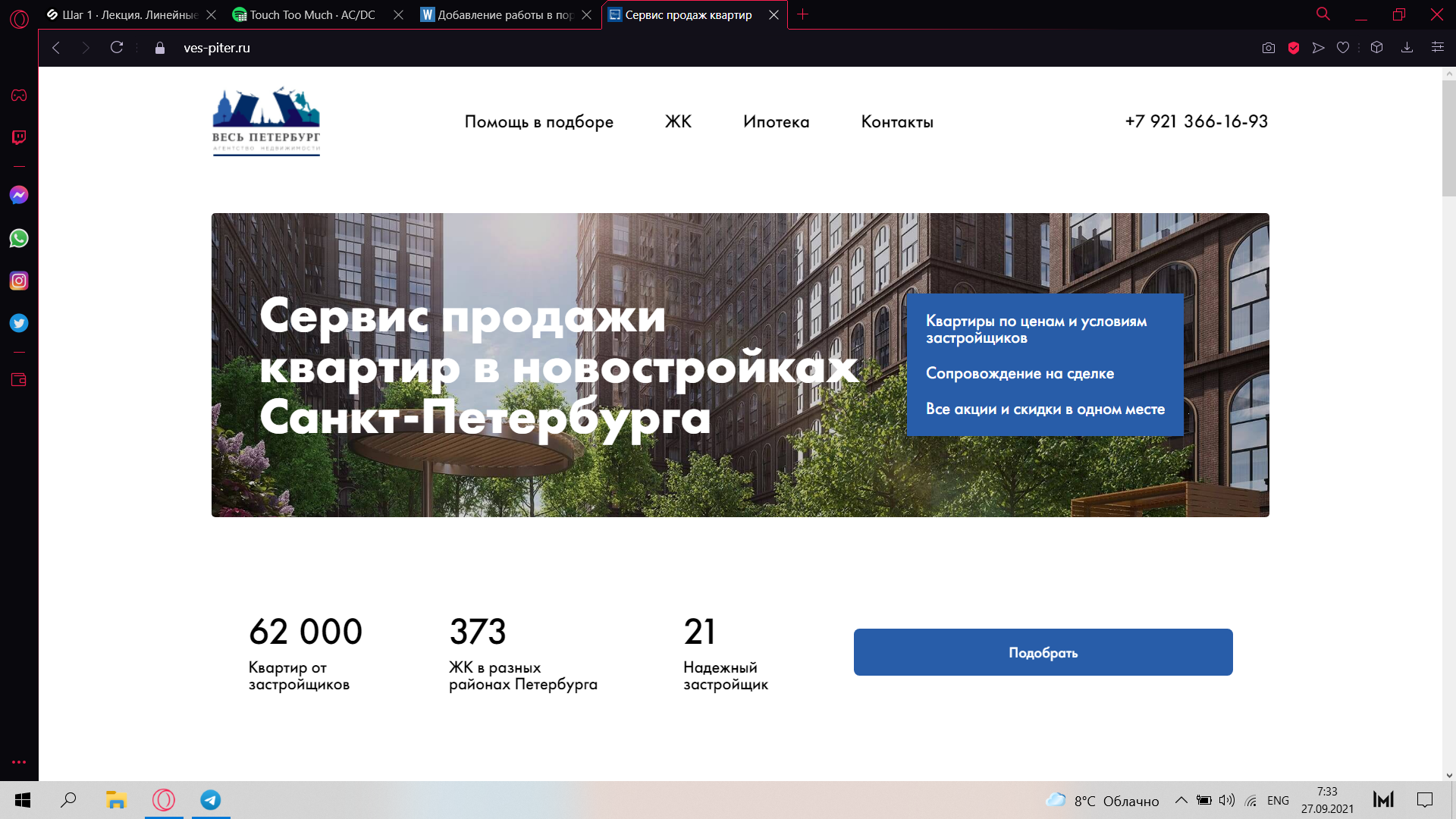Open downloads icon in toolbar
This screenshot has height=819, width=1456.
(x=1407, y=47)
